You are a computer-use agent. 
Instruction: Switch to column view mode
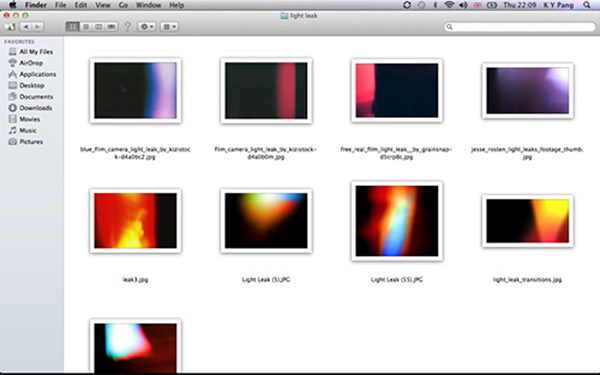coord(99,27)
